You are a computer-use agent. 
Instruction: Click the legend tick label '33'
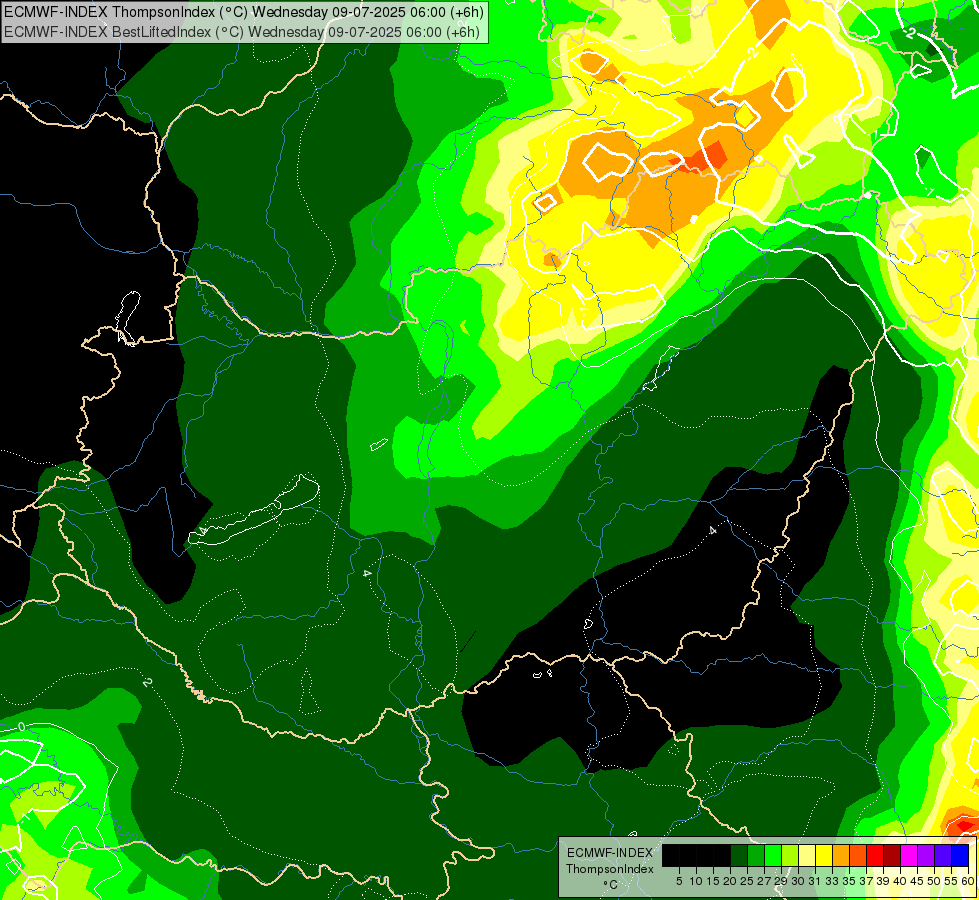tap(832, 881)
